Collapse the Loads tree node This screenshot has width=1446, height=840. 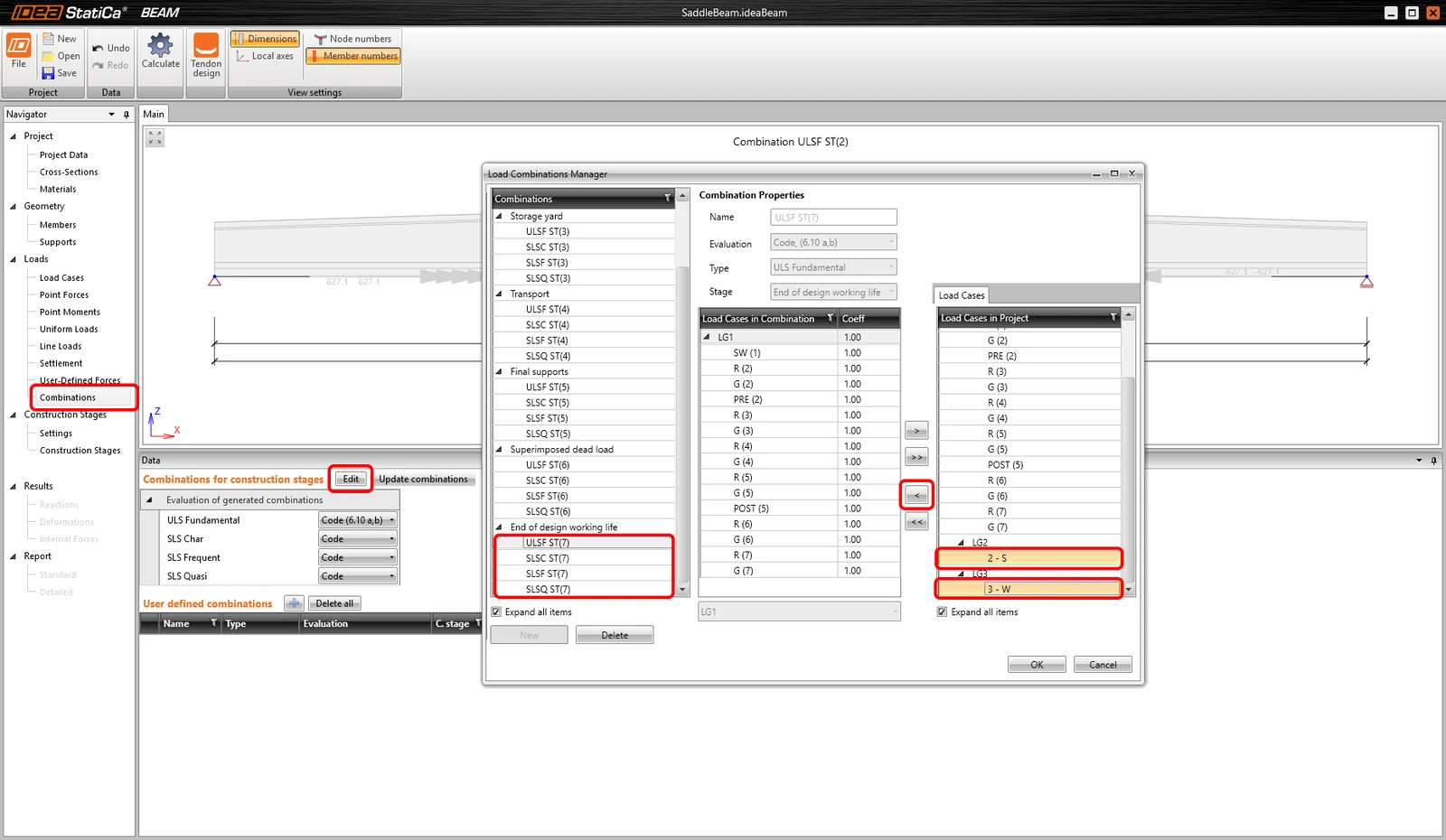tap(14, 259)
